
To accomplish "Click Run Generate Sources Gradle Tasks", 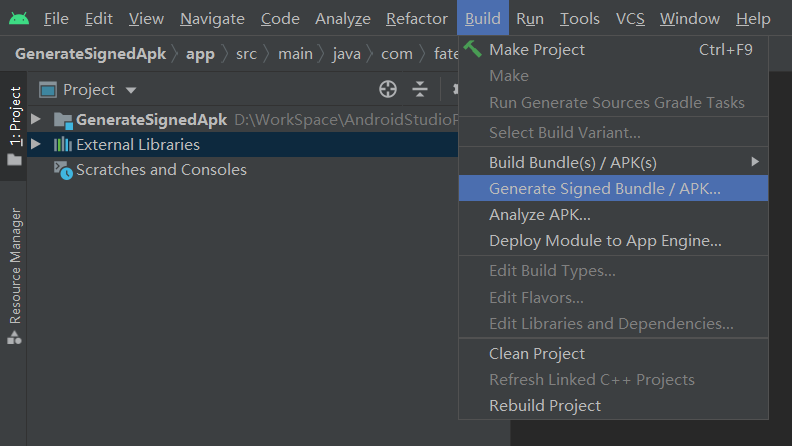I will coord(613,103).
